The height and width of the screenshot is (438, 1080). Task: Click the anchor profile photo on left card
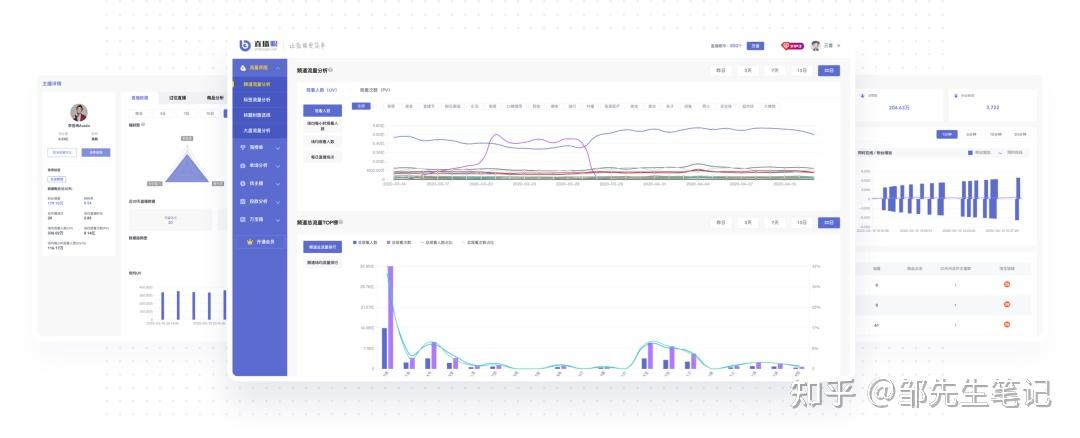tap(79, 113)
